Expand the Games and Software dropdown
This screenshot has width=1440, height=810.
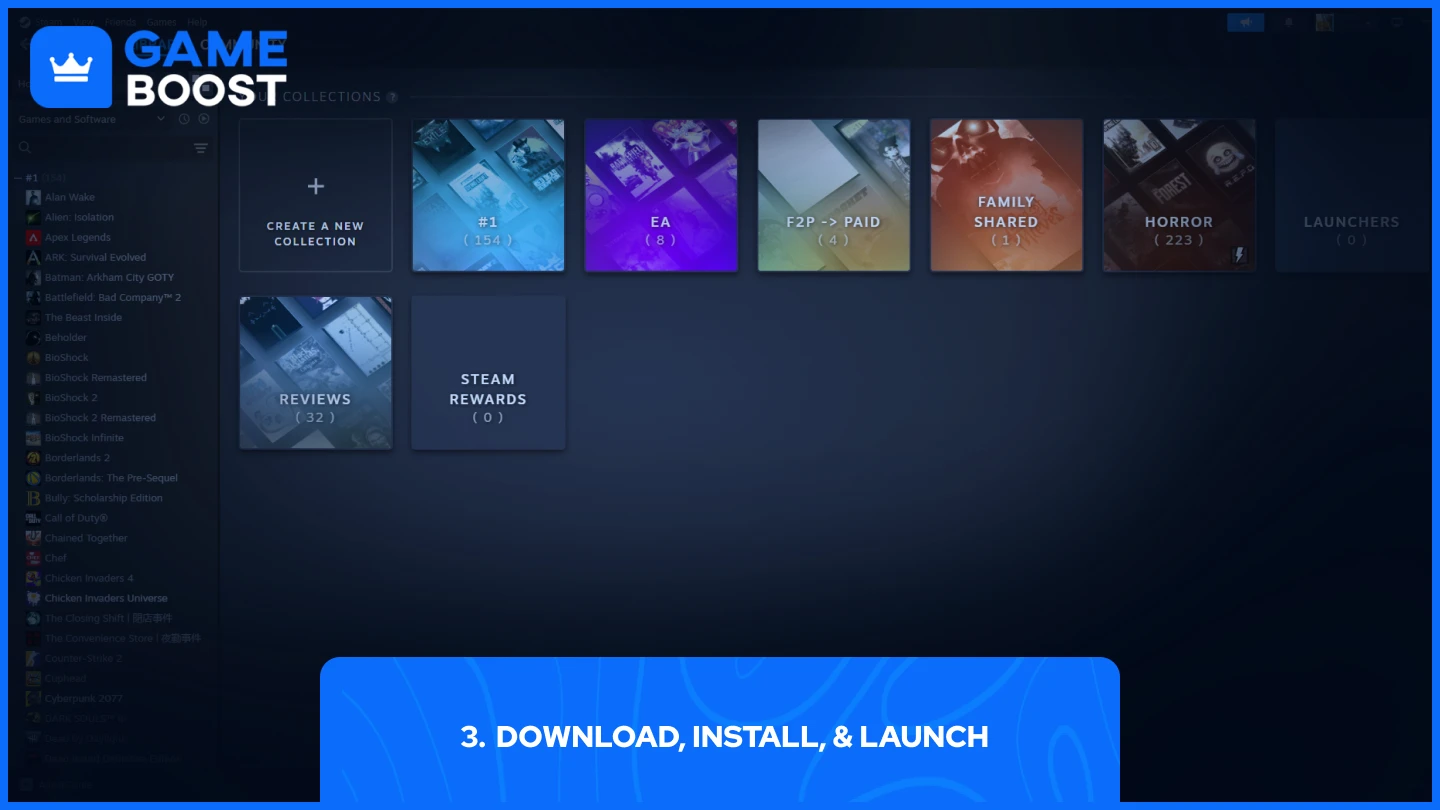91,119
